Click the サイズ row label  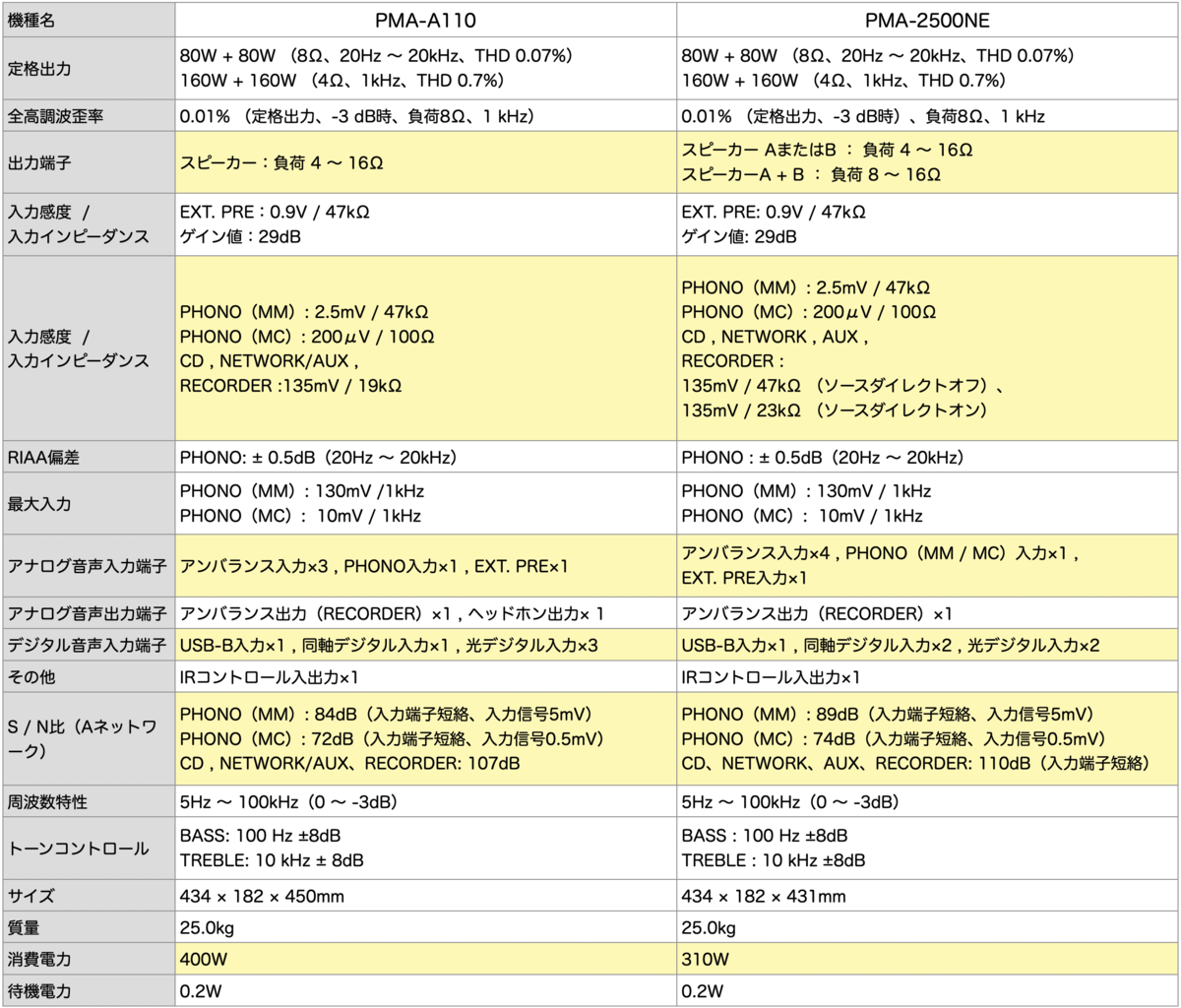click(x=89, y=896)
